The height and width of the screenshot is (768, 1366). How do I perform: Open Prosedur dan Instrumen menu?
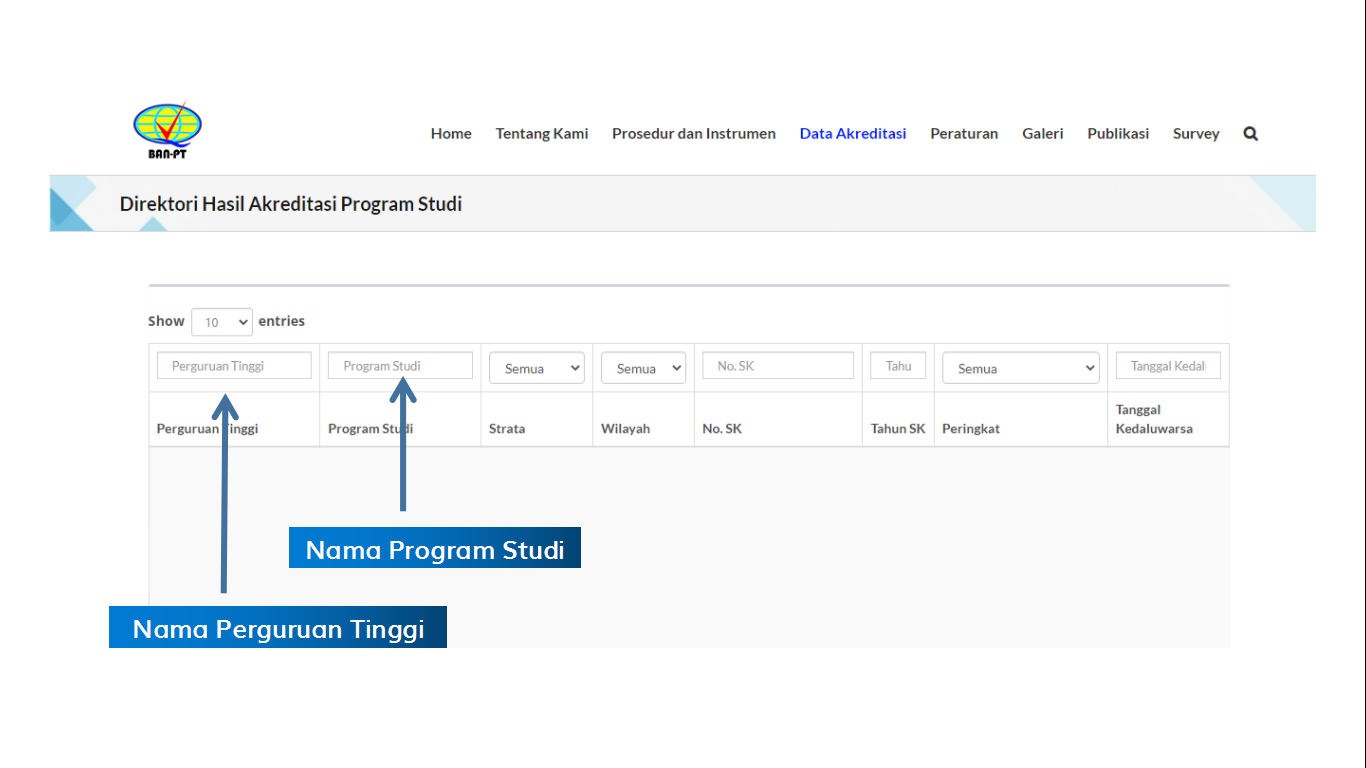click(x=694, y=133)
